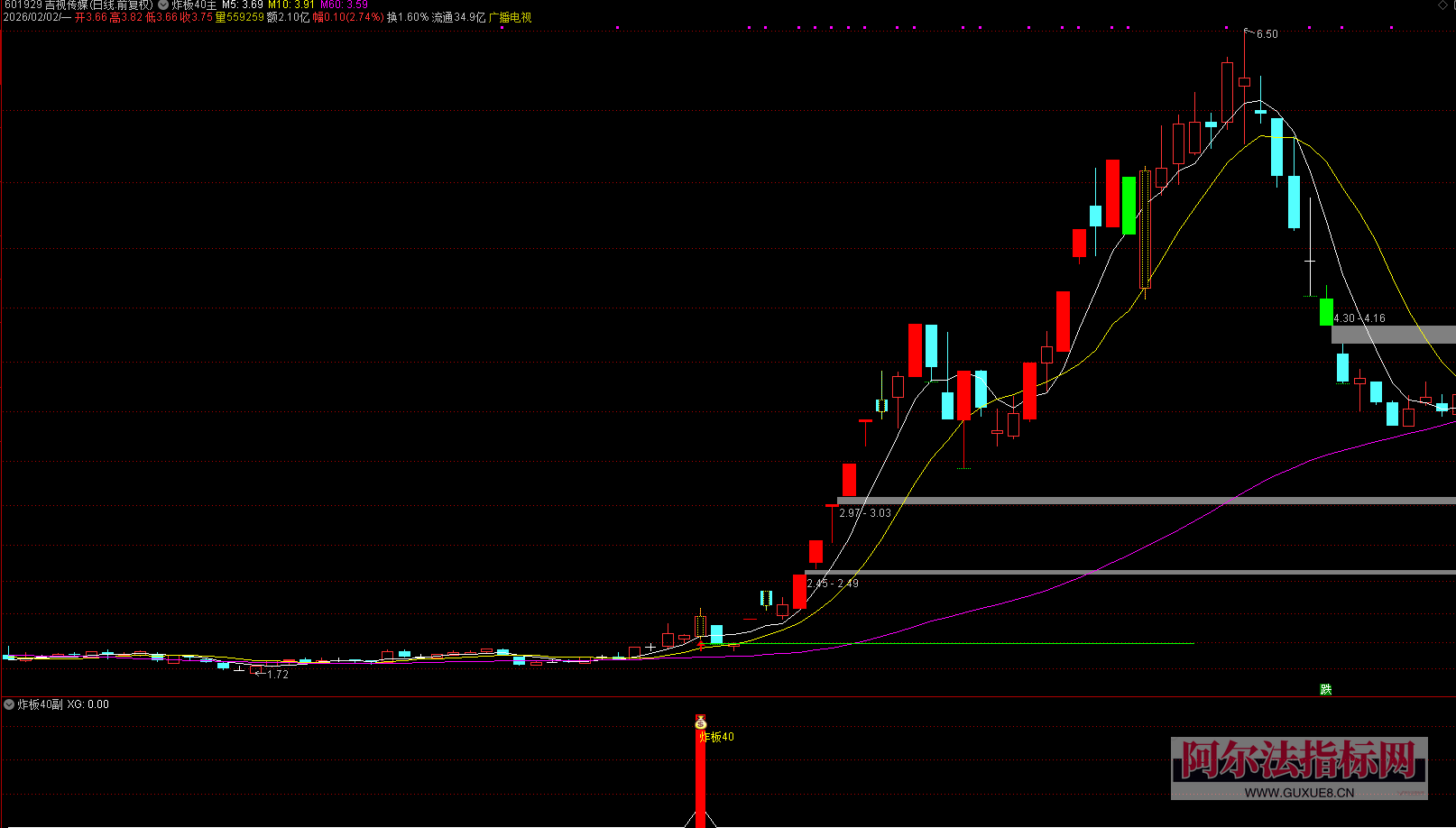Click the XG: 0.00 value label
Viewport: 1456px width, 828px height.
coord(88,704)
